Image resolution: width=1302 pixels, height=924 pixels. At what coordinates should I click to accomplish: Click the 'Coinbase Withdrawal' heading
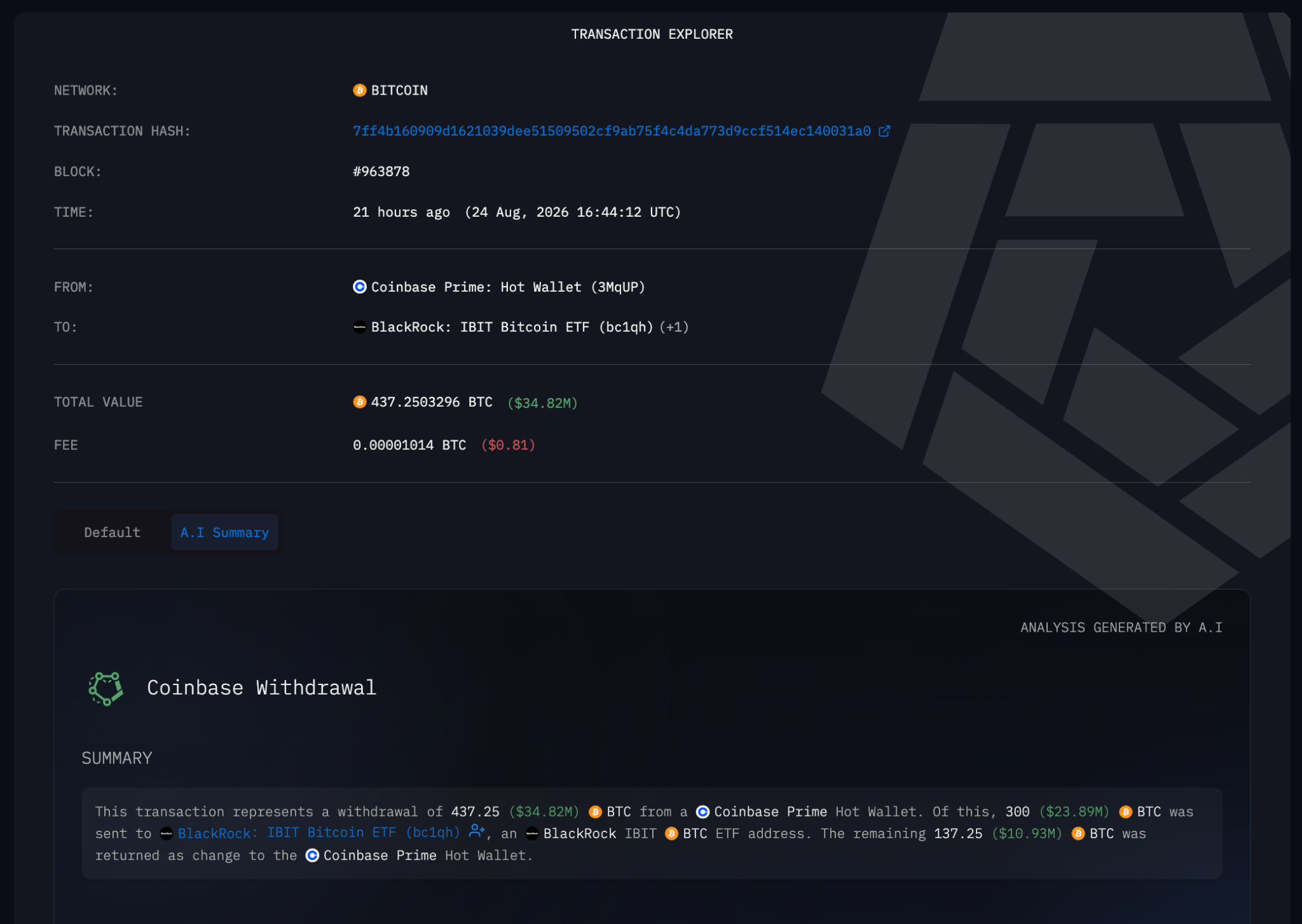click(x=262, y=688)
